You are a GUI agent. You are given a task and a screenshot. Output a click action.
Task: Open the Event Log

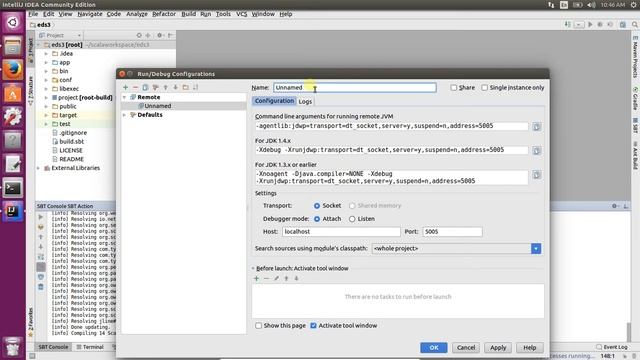point(611,347)
